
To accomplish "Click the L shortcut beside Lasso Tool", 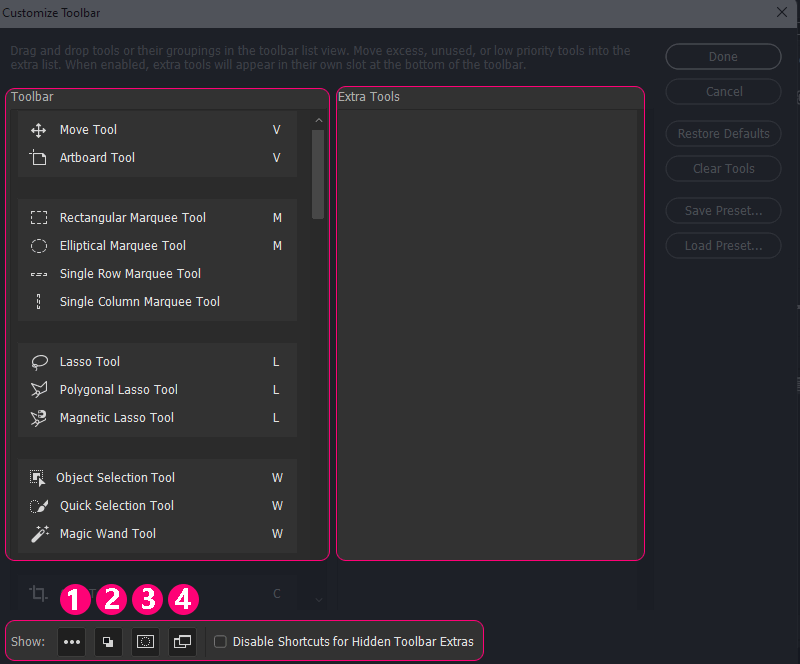I will tap(276, 362).
